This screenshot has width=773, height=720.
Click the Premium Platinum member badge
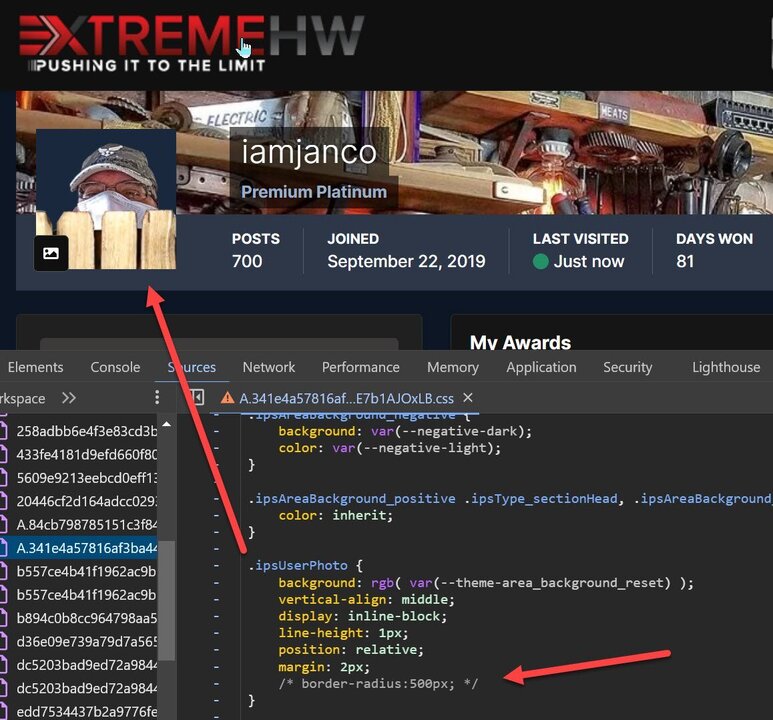[x=313, y=192]
